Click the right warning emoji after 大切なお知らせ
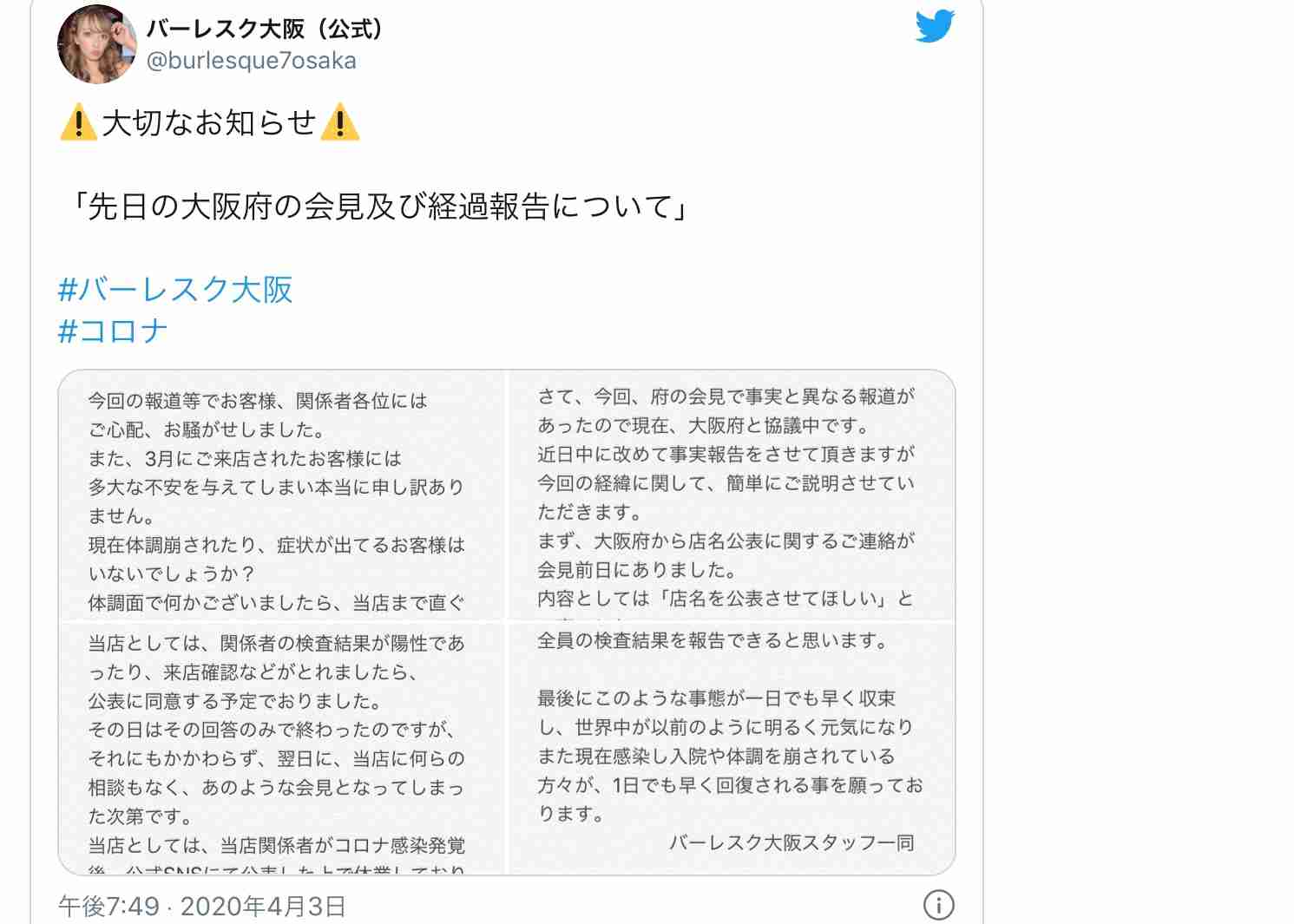 point(339,122)
